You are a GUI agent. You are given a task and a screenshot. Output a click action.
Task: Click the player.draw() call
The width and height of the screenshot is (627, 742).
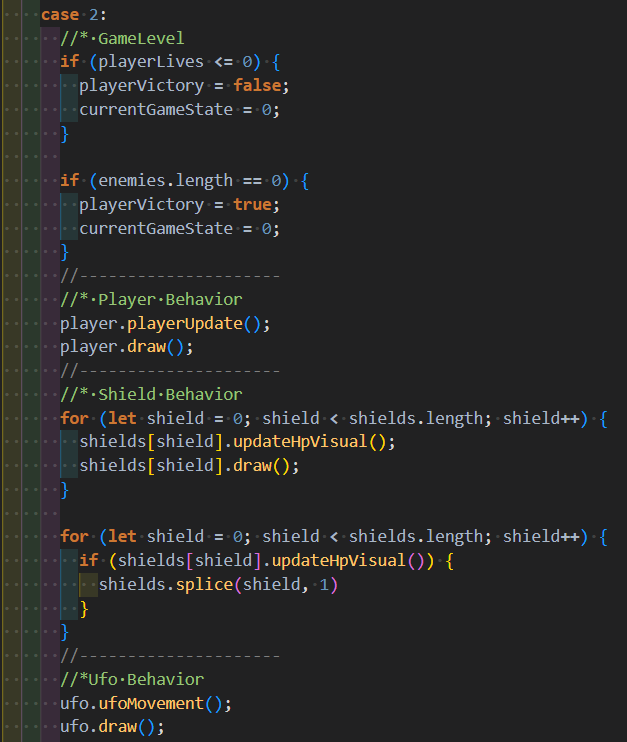(125, 347)
